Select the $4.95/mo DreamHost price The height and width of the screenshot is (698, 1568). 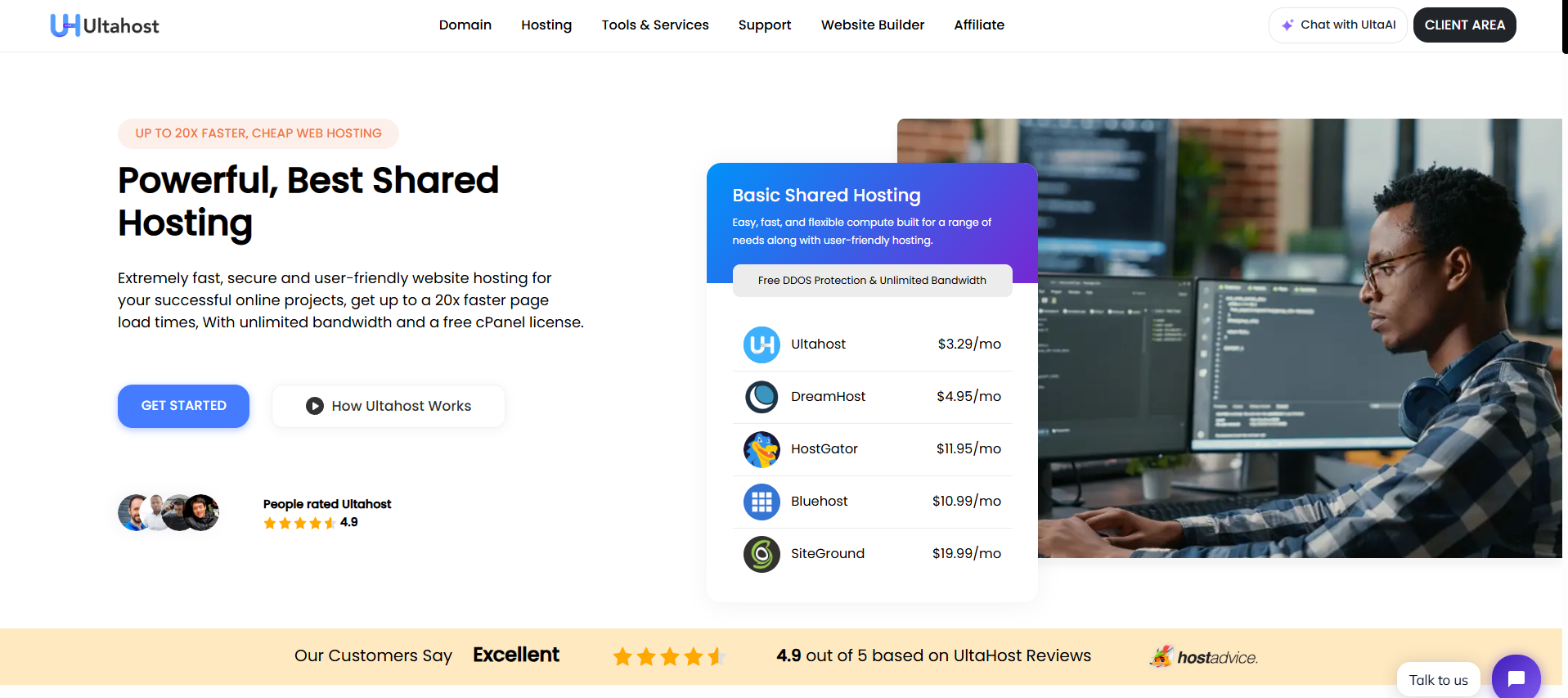pyautogui.click(x=968, y=396)
